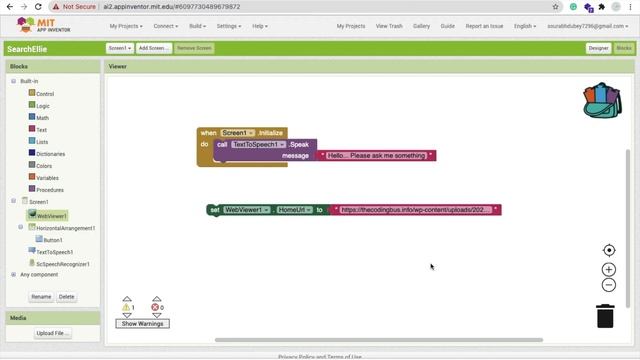Screen dimensions: 640x360
Task: Open the Guide link
Action: pos(447,26)
